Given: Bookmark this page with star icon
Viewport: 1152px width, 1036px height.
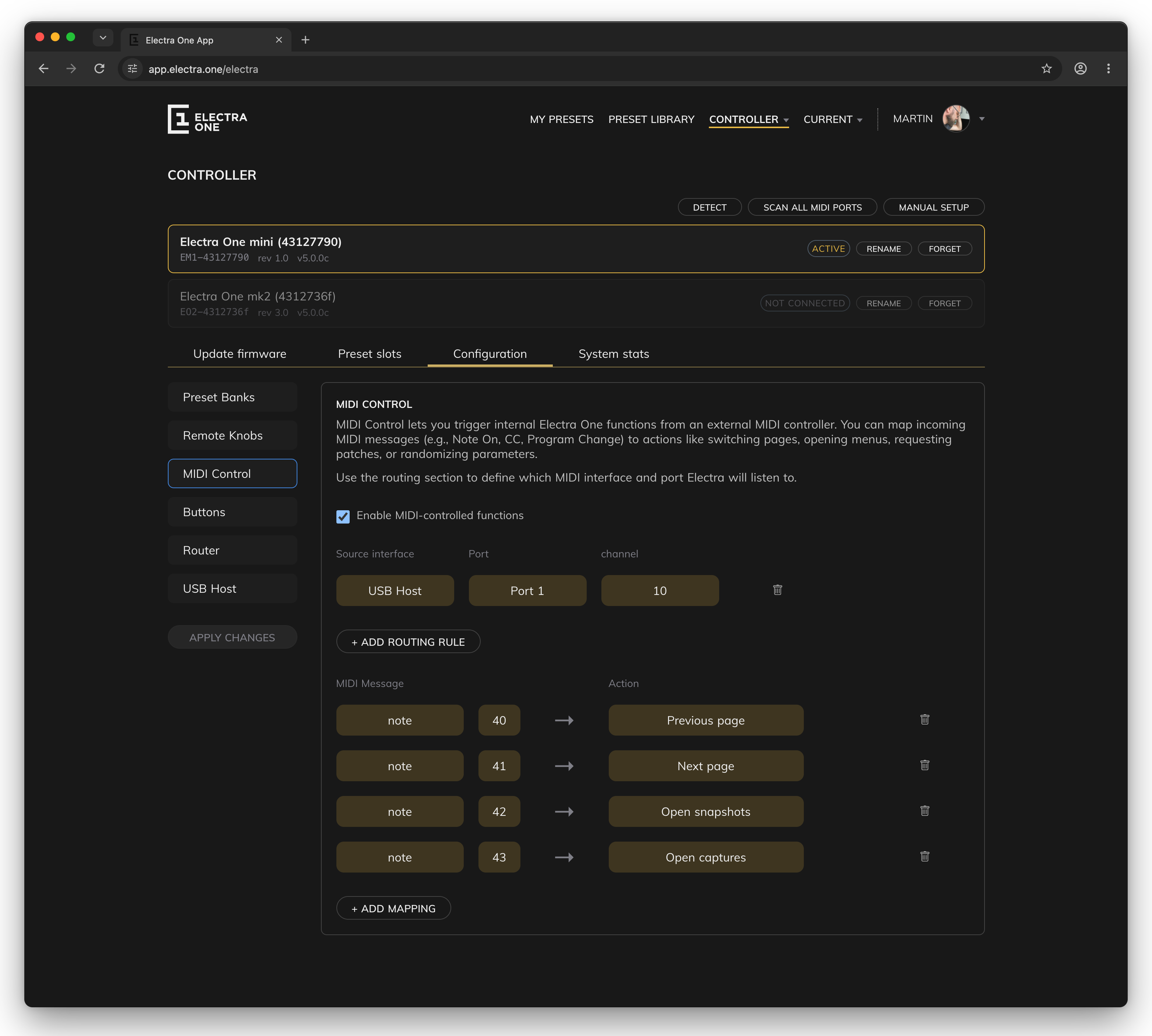Looking at the screenshot, I should (x=1046, y=69).
